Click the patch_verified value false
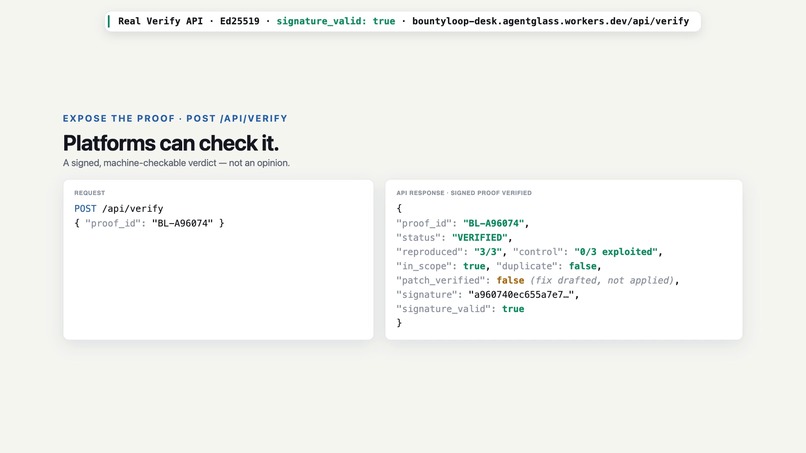Viewport: 806px width, 453px height. click(x=510, y=280)
